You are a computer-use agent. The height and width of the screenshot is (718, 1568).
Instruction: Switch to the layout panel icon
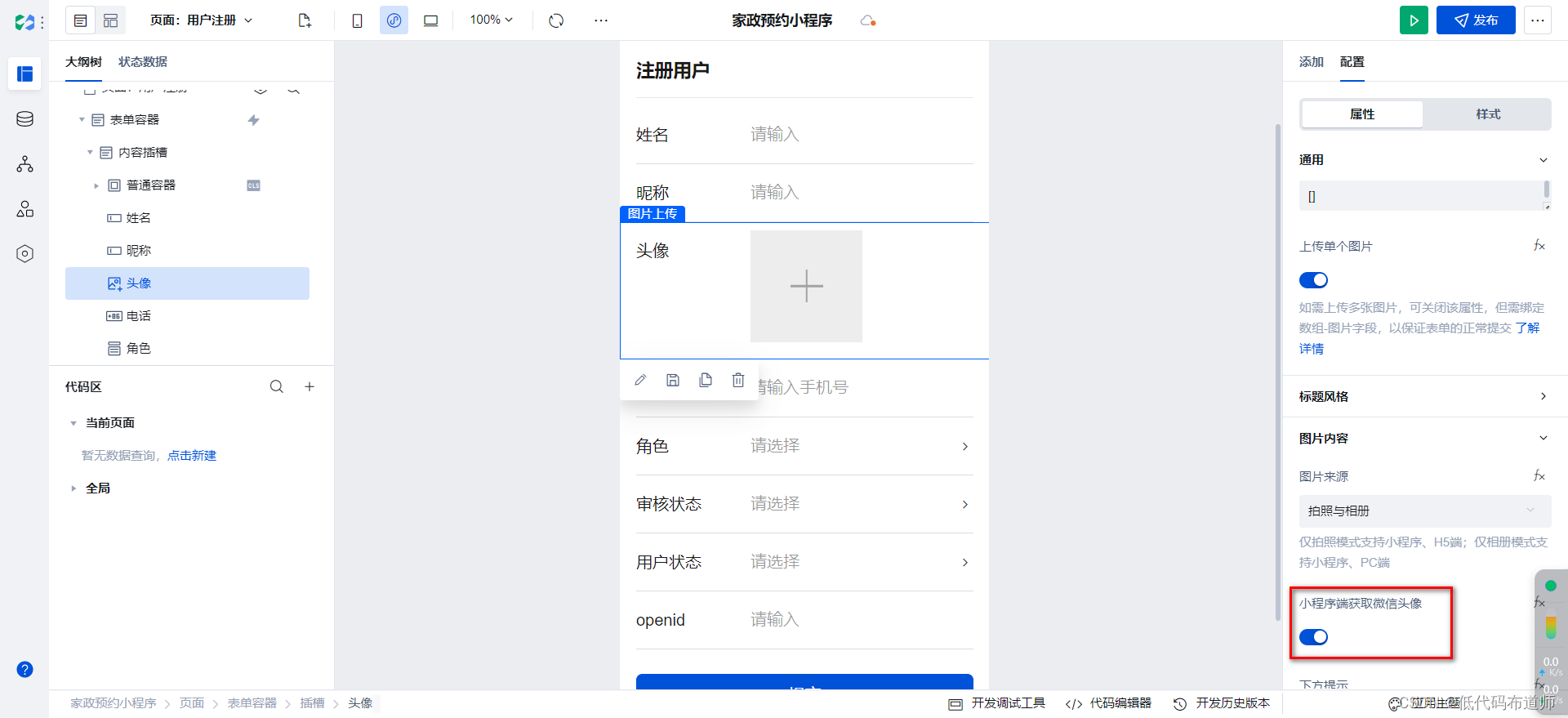point(110,20)
